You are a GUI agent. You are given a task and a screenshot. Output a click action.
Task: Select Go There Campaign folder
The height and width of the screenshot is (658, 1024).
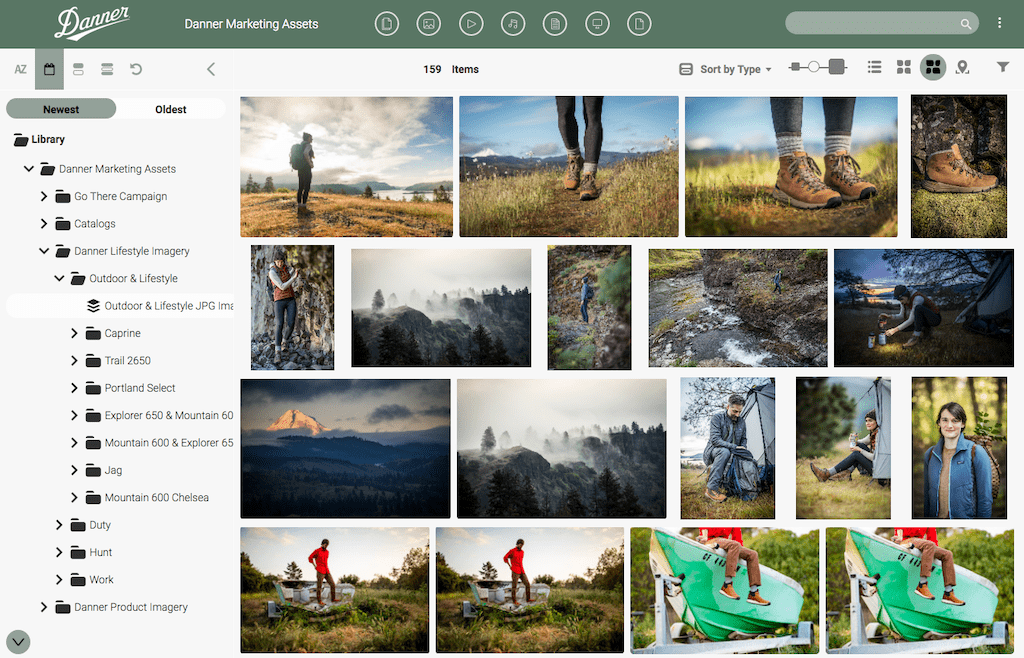pyautogui.click(x=120, y=197)
